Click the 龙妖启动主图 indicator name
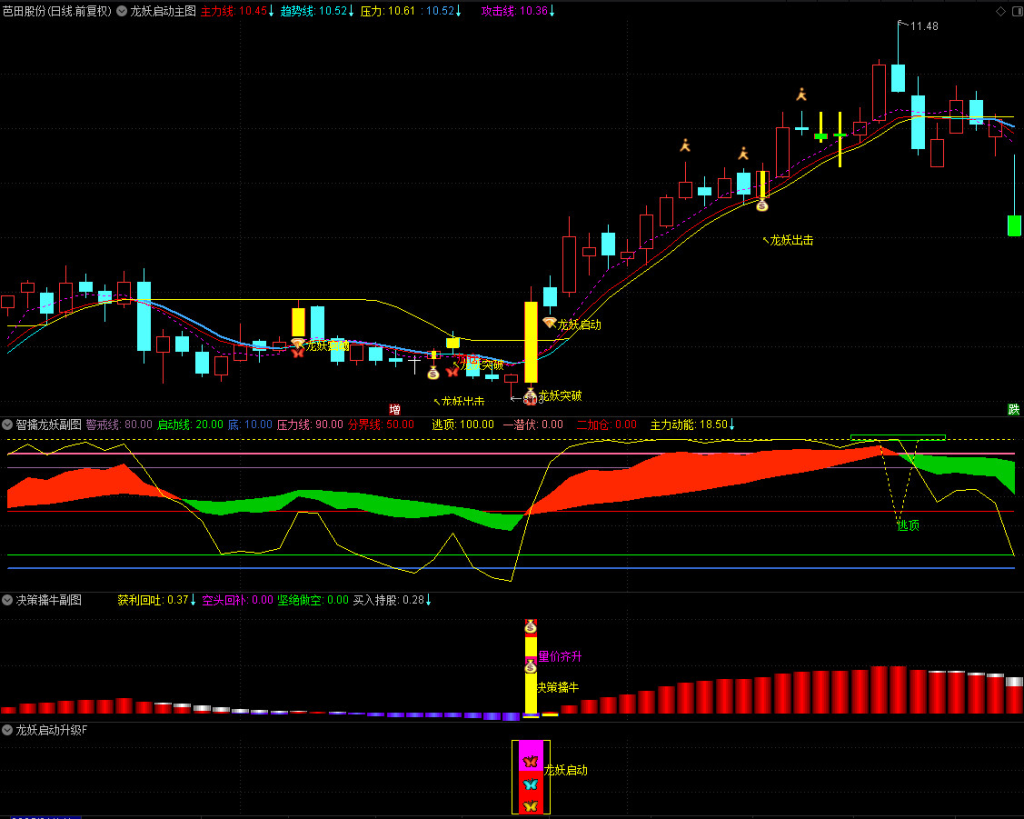 pyautogui.click(x=163, y=11)
